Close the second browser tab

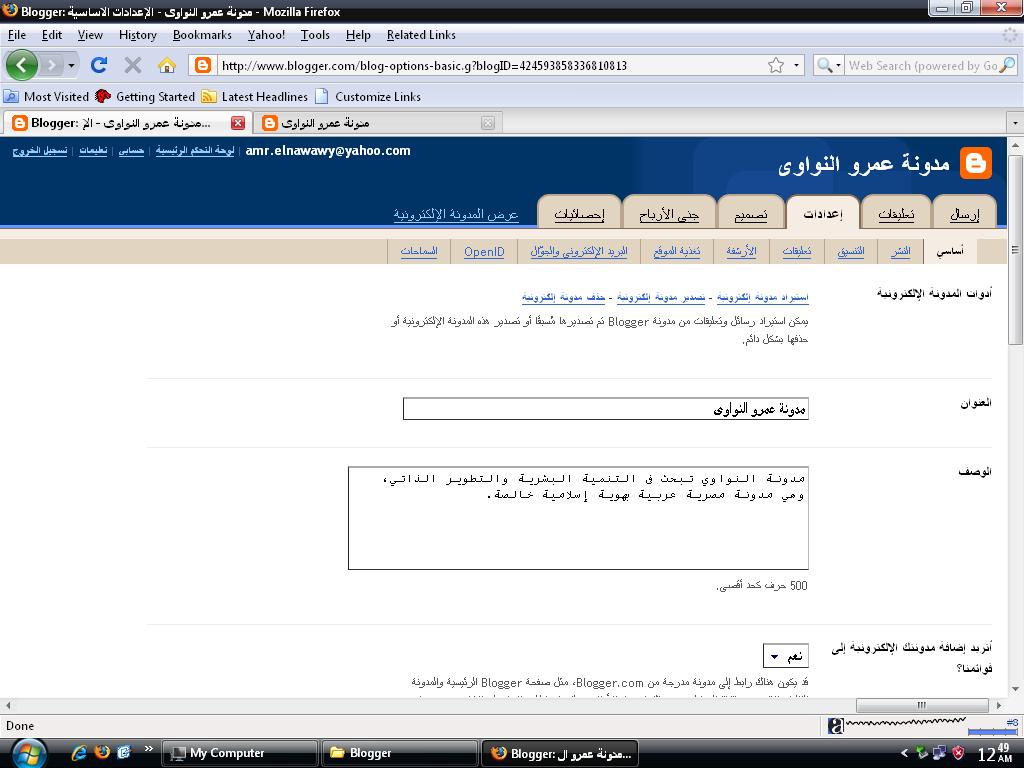tap(488, 123)
